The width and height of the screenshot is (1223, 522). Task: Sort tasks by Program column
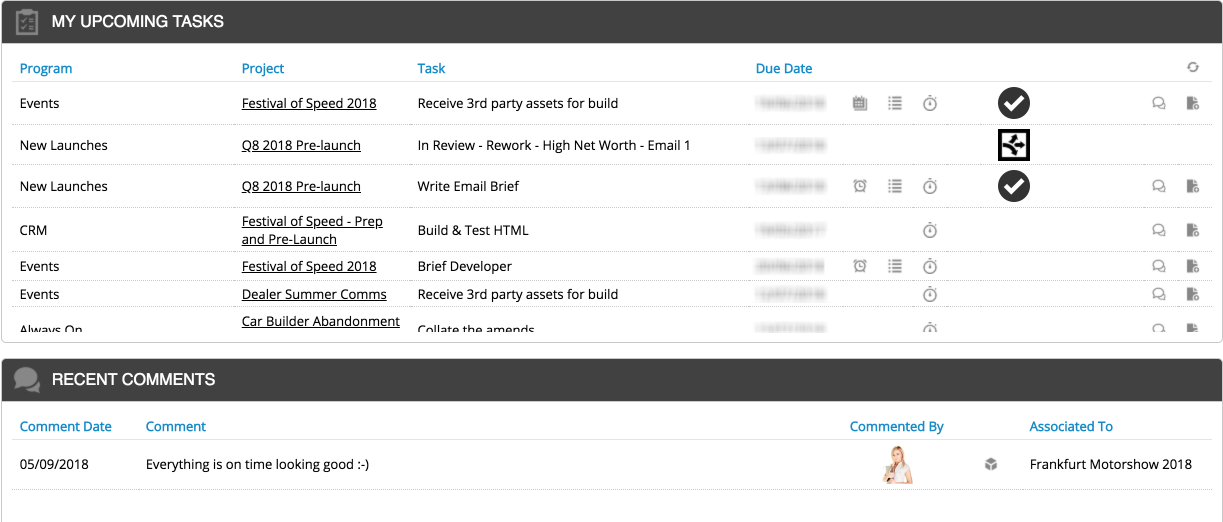[x=46, y=68]
